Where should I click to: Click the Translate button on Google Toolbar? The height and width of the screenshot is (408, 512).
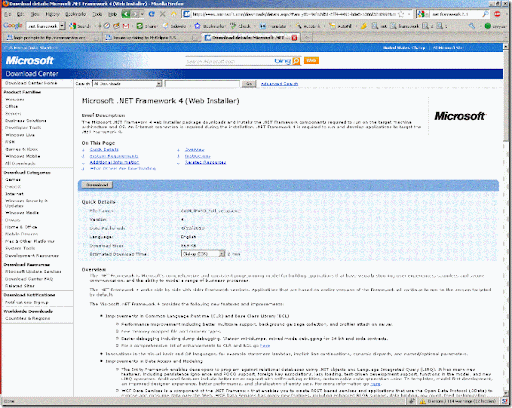tap(273, 26)
